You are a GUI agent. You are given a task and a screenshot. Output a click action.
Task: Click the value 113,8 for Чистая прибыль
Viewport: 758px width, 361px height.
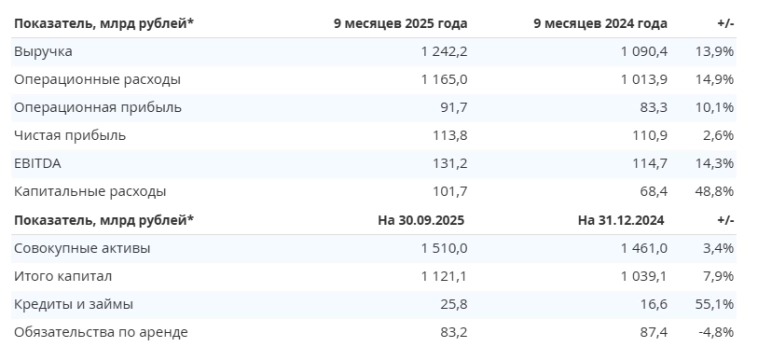(450, 135)
